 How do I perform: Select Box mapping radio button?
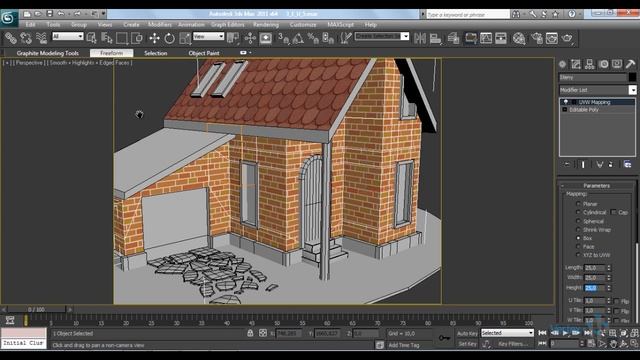[x=578, y=238]
